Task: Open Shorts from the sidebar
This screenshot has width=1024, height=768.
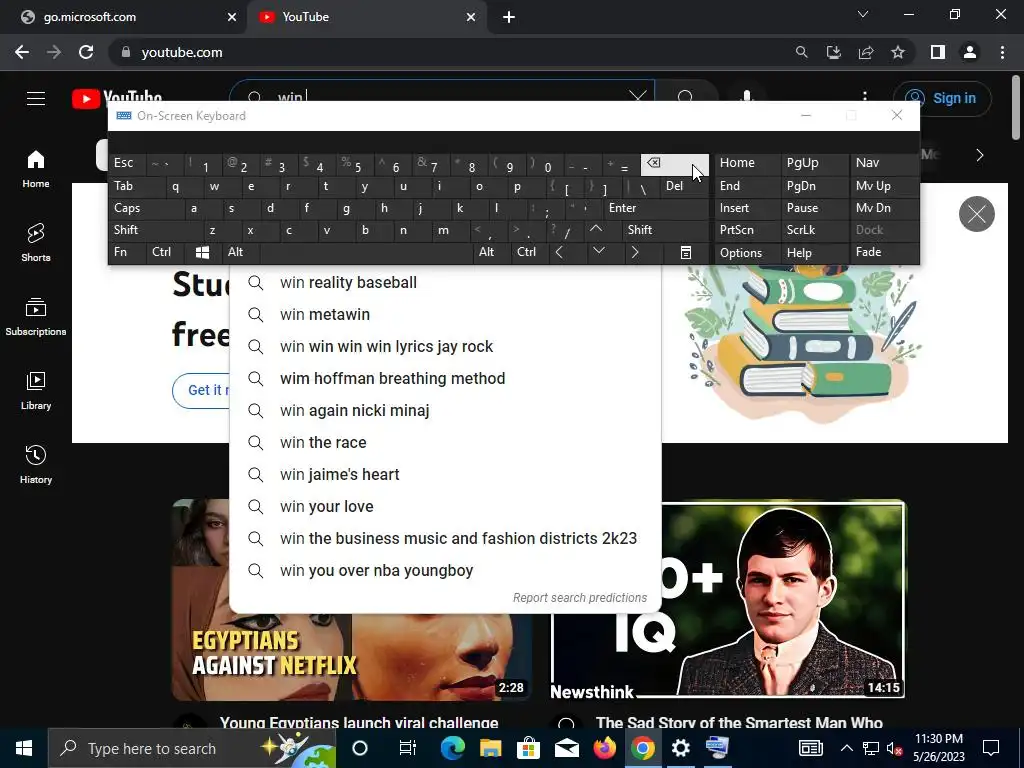Action: tap(36, 242)
